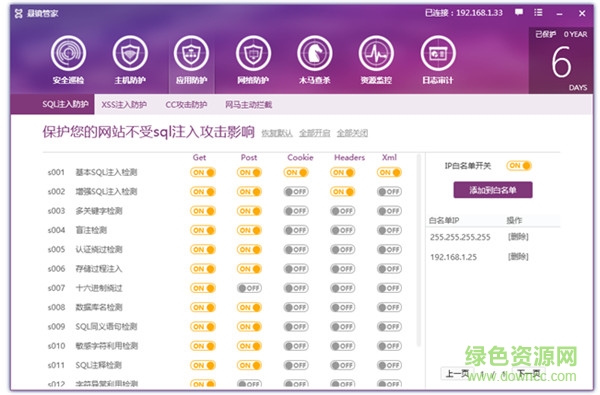This screenshot has width=600, height=395.
Task: Toggle s011 Xml switch
Action: pyautogui.click(x=389, y=366)
